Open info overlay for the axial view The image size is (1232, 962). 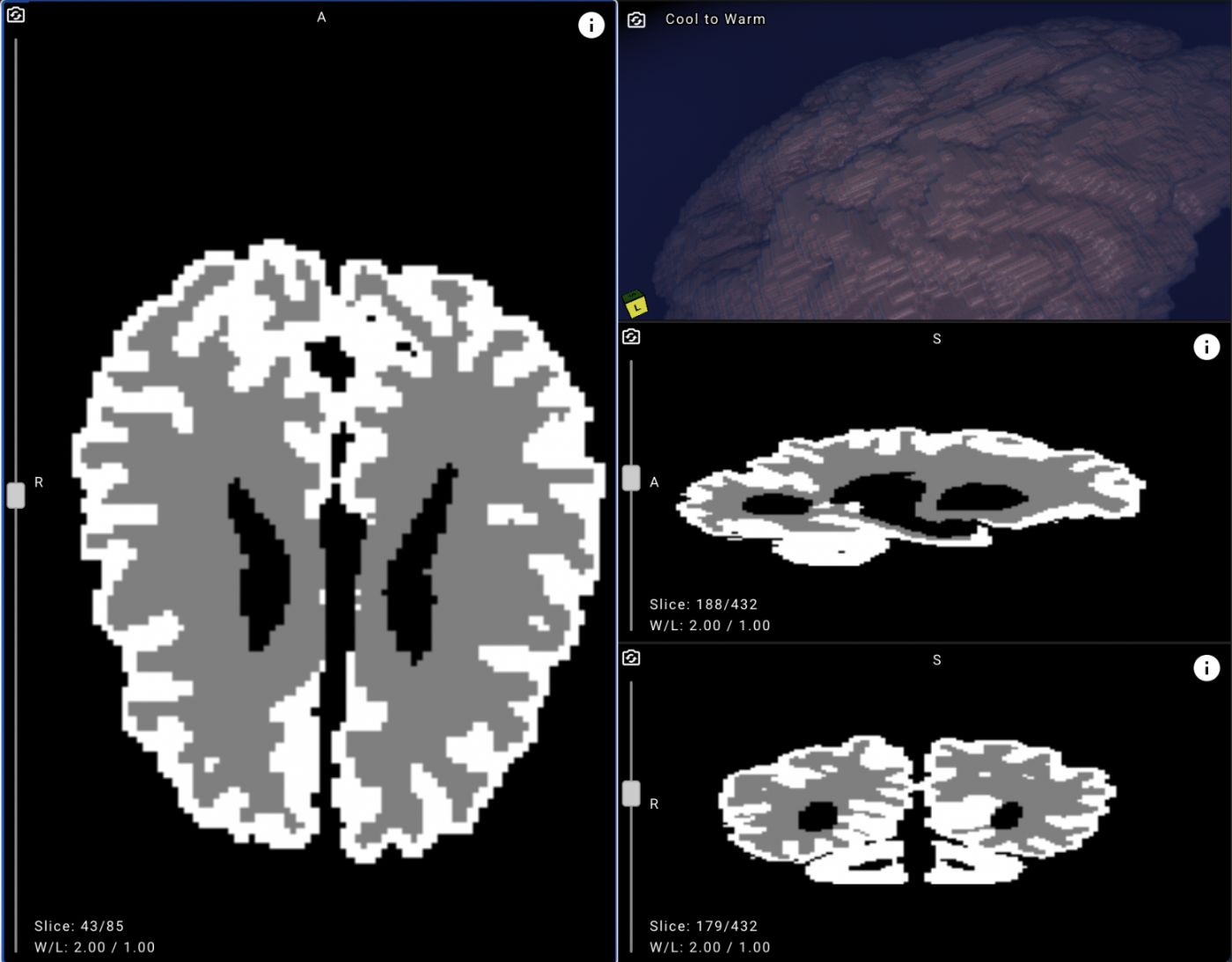coord(590,26)
